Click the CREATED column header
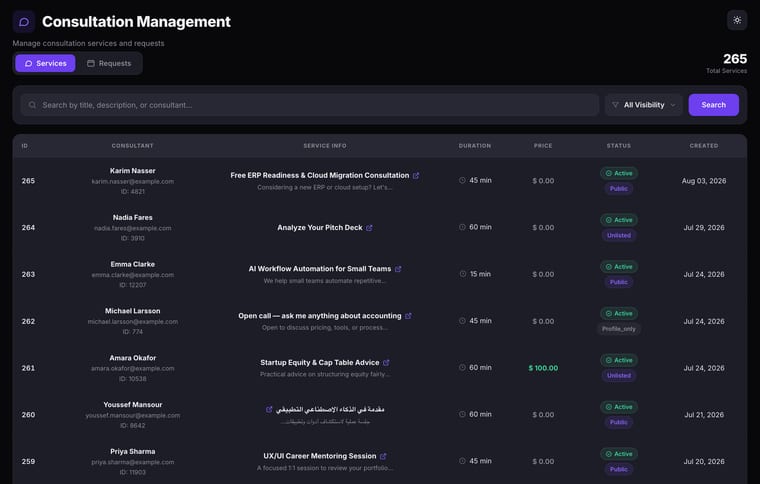 click(x=704, y=146)
